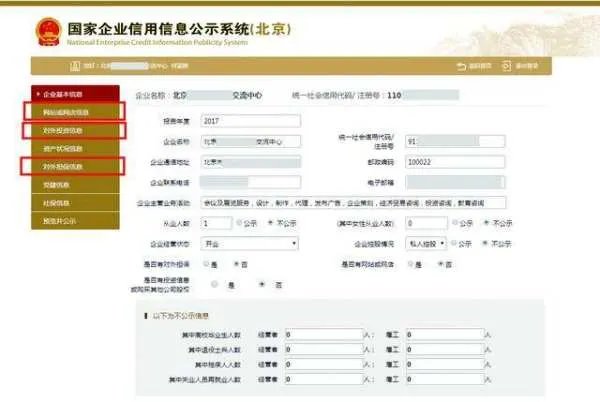The width and height of the screenshot is (600, 402).
Task: Click 经营者 field for 退役士兵人数
Action: click(x=324, y=349)
